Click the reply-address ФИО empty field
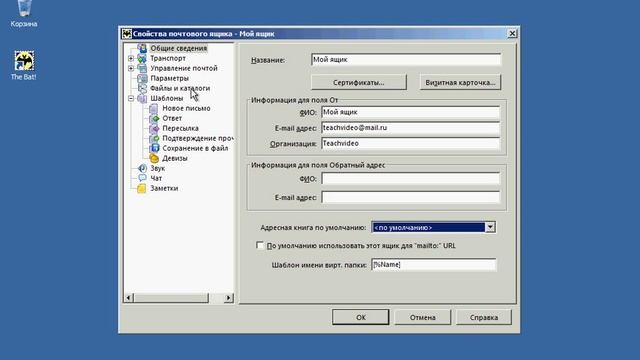Image resolution: width=640 pixels, height=360 pixels. (x=410, y=179)
